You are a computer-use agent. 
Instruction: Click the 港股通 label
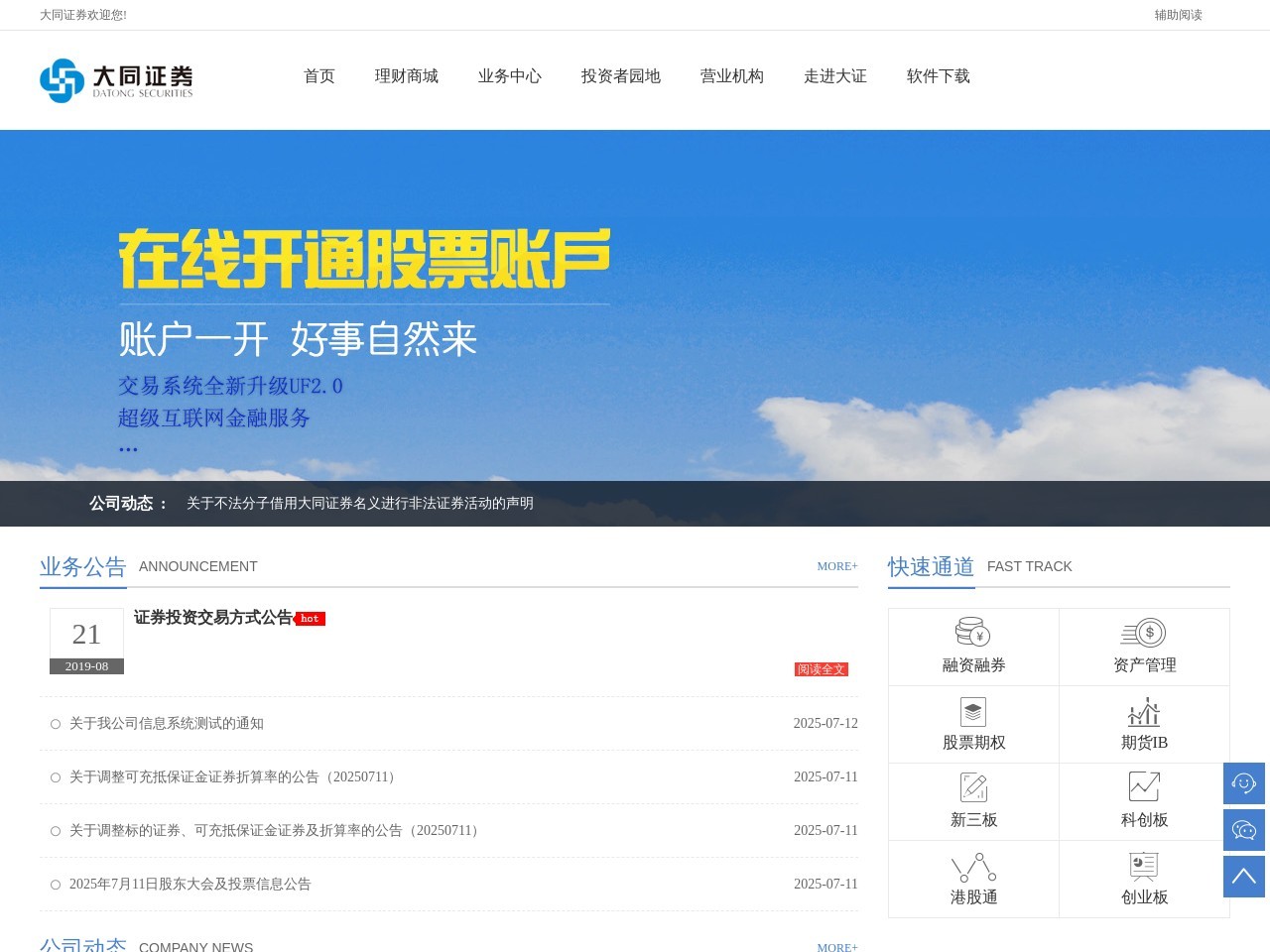pos(973,897)
